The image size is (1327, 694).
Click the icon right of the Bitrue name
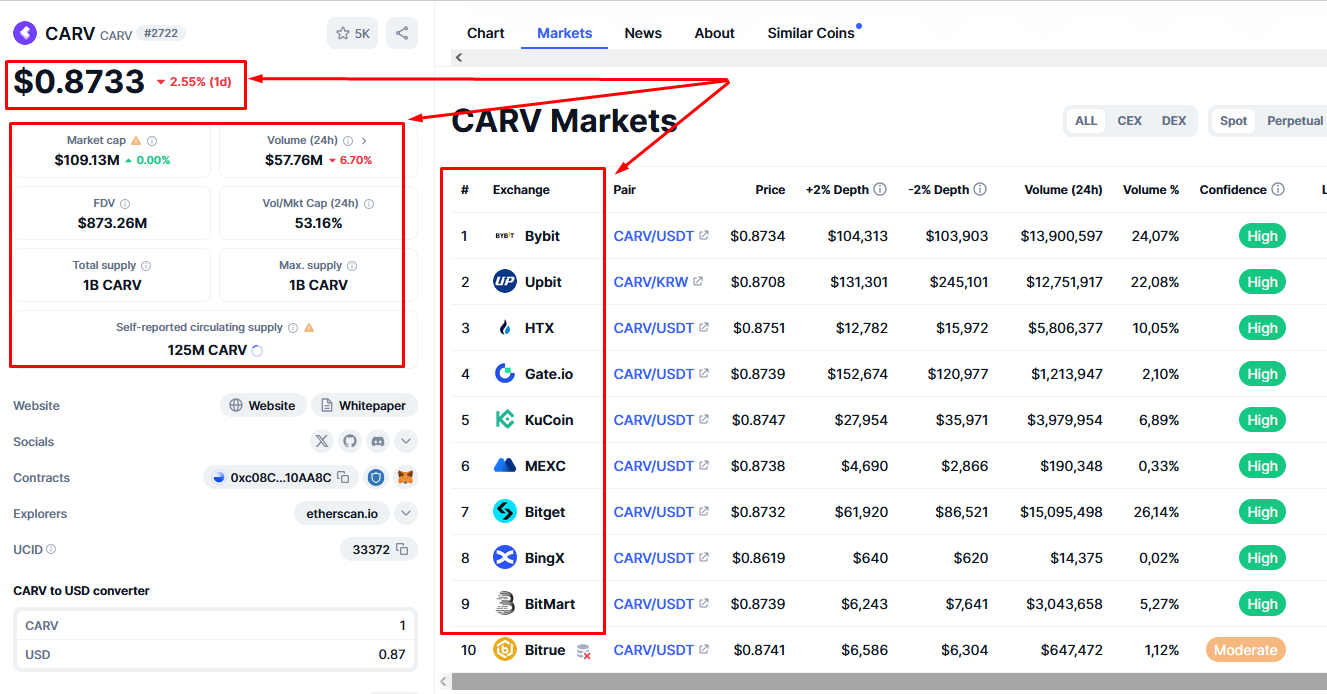tap(584, 651)
